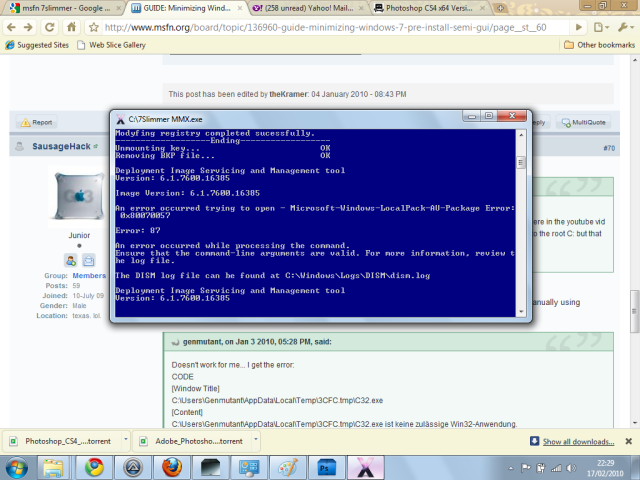
Task: Show hidden tray icons arrow
Action: pyautogui.click(x=511, y=468)
